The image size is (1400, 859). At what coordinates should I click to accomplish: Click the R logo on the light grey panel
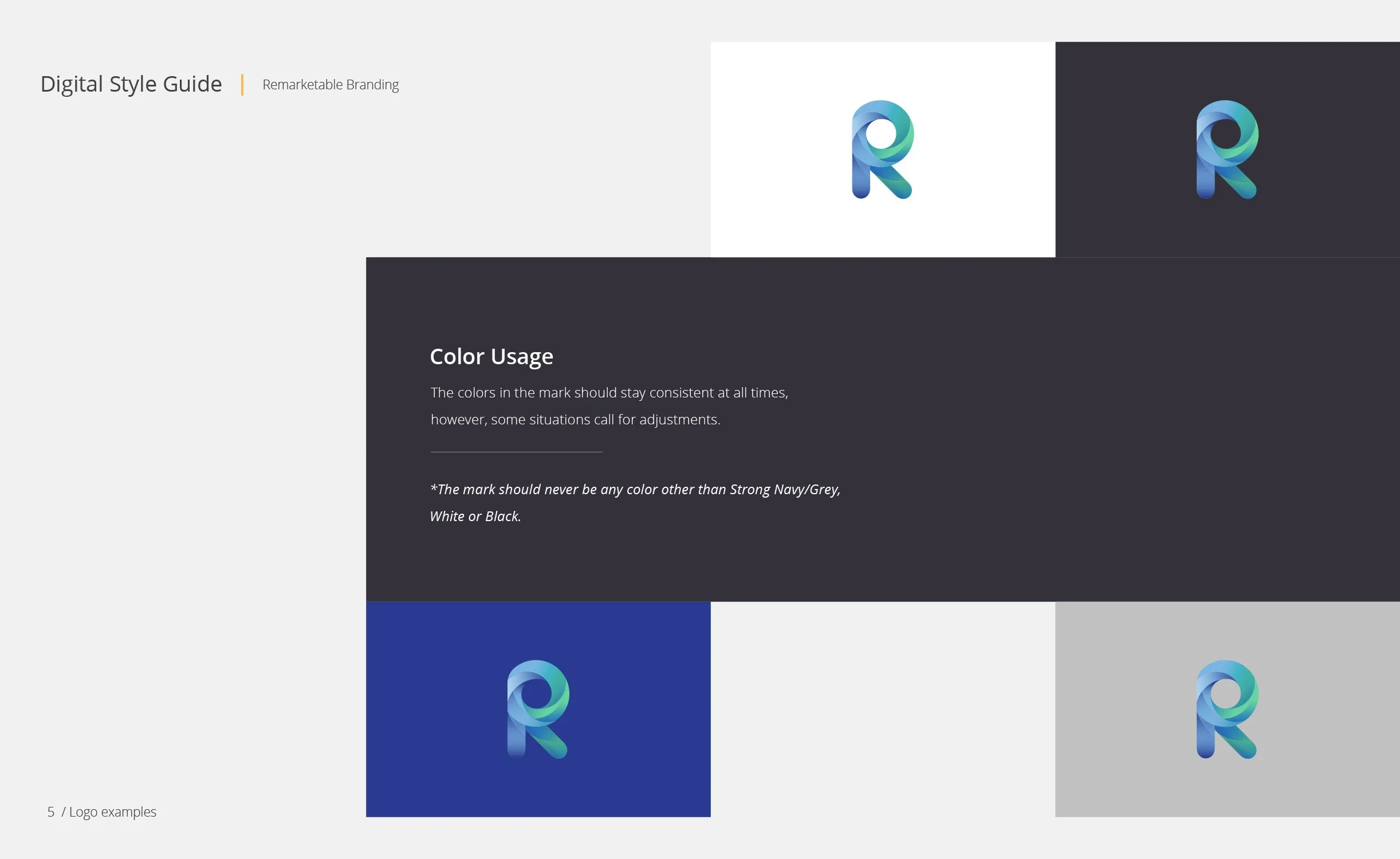point(1227,710)
